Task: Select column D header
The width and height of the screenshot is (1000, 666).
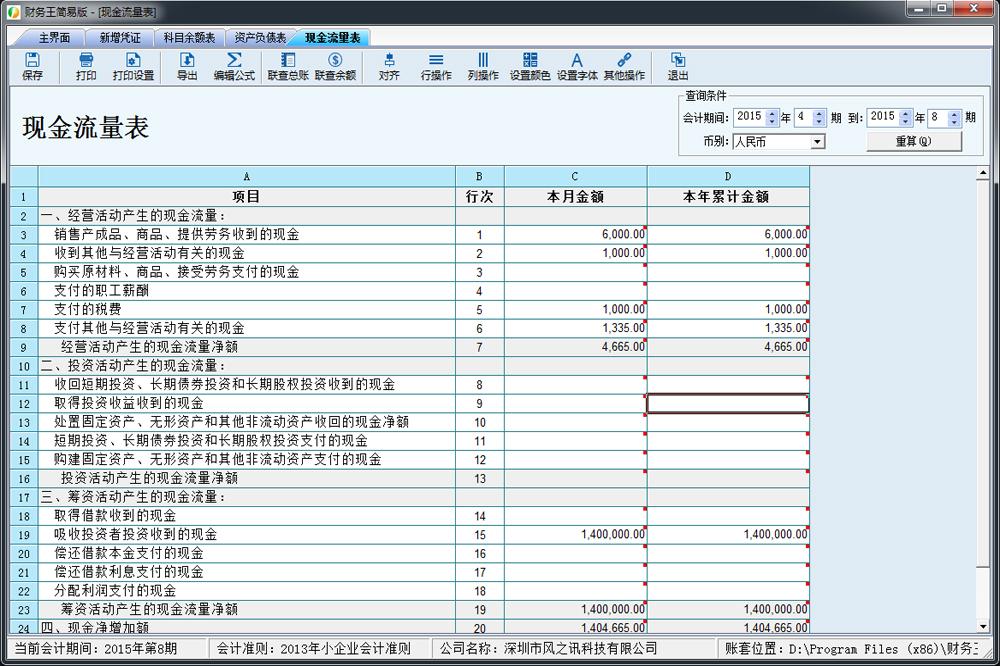Action: (x=728, y=177)
